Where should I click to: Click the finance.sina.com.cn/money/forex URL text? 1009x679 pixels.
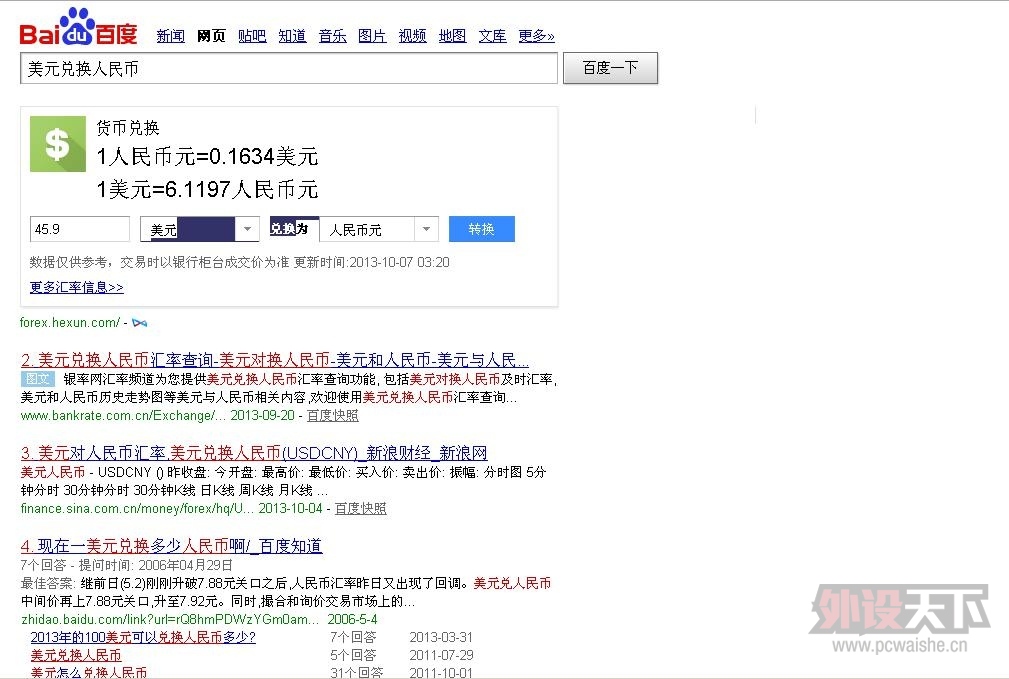pos(137,508)
